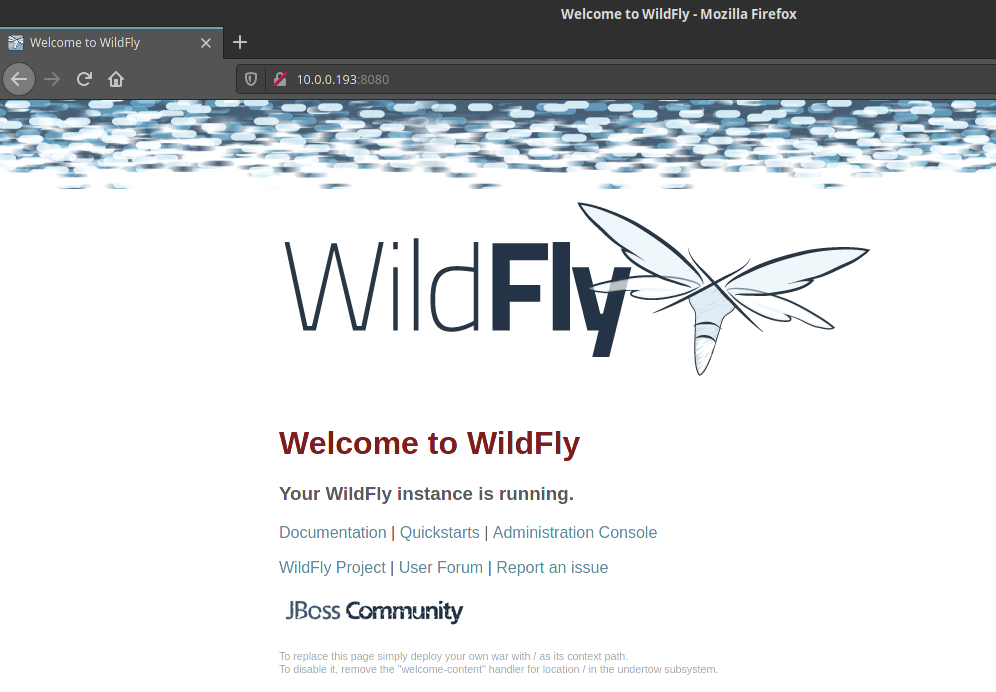
Task: Click the 'To disable it' footer note
Action: [498, 670]
